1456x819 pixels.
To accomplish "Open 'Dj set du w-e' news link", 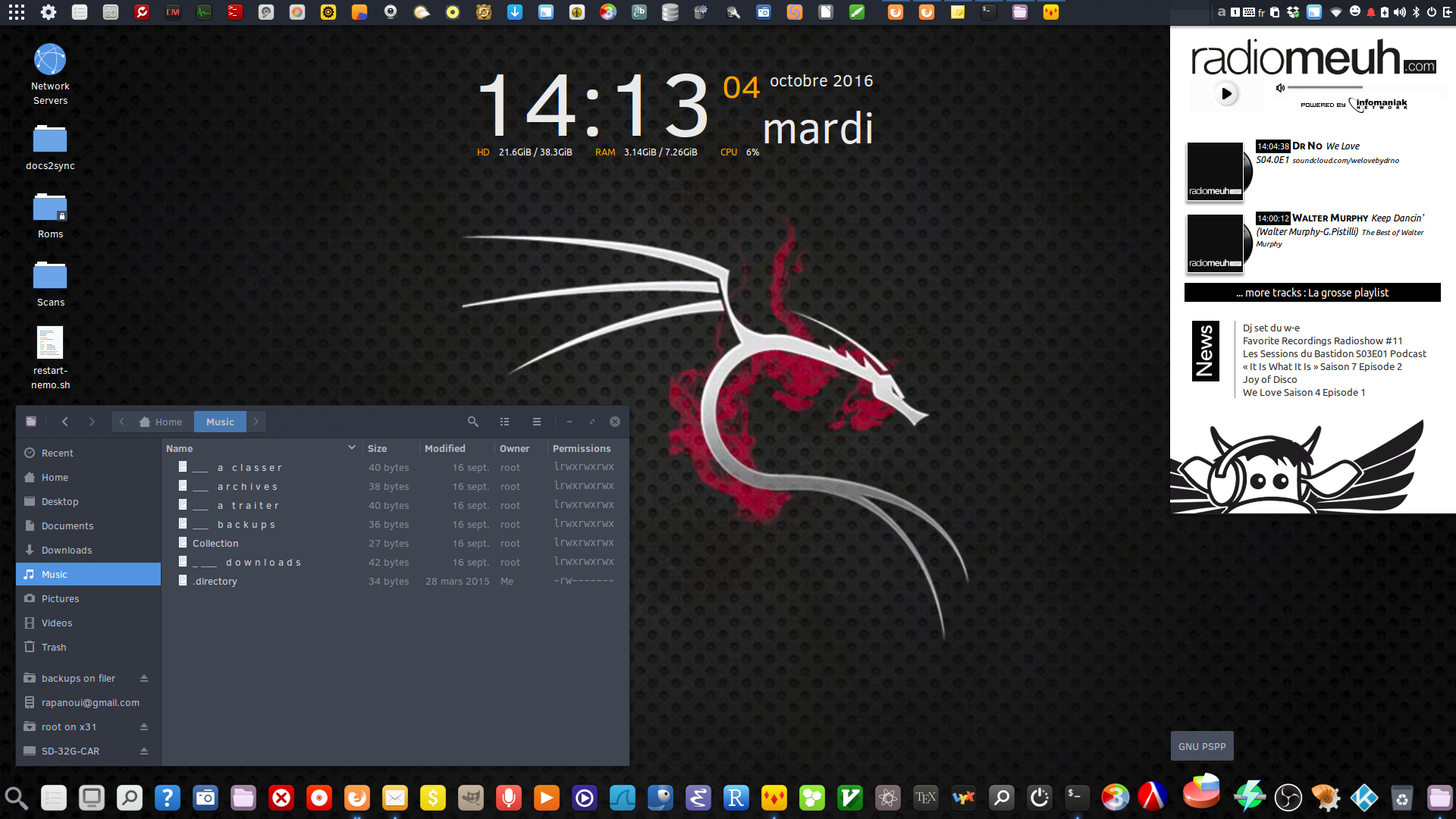I will (1271, 328).
